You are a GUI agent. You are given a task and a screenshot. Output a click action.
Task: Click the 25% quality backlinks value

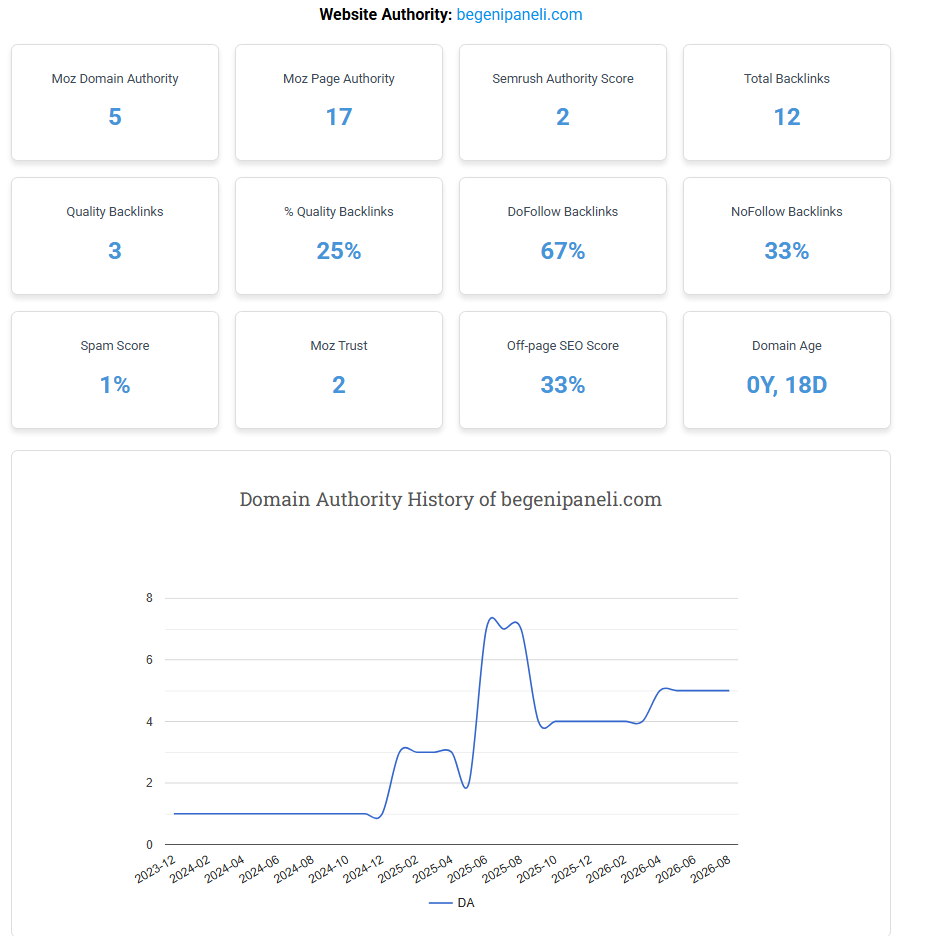click(339, 251)
